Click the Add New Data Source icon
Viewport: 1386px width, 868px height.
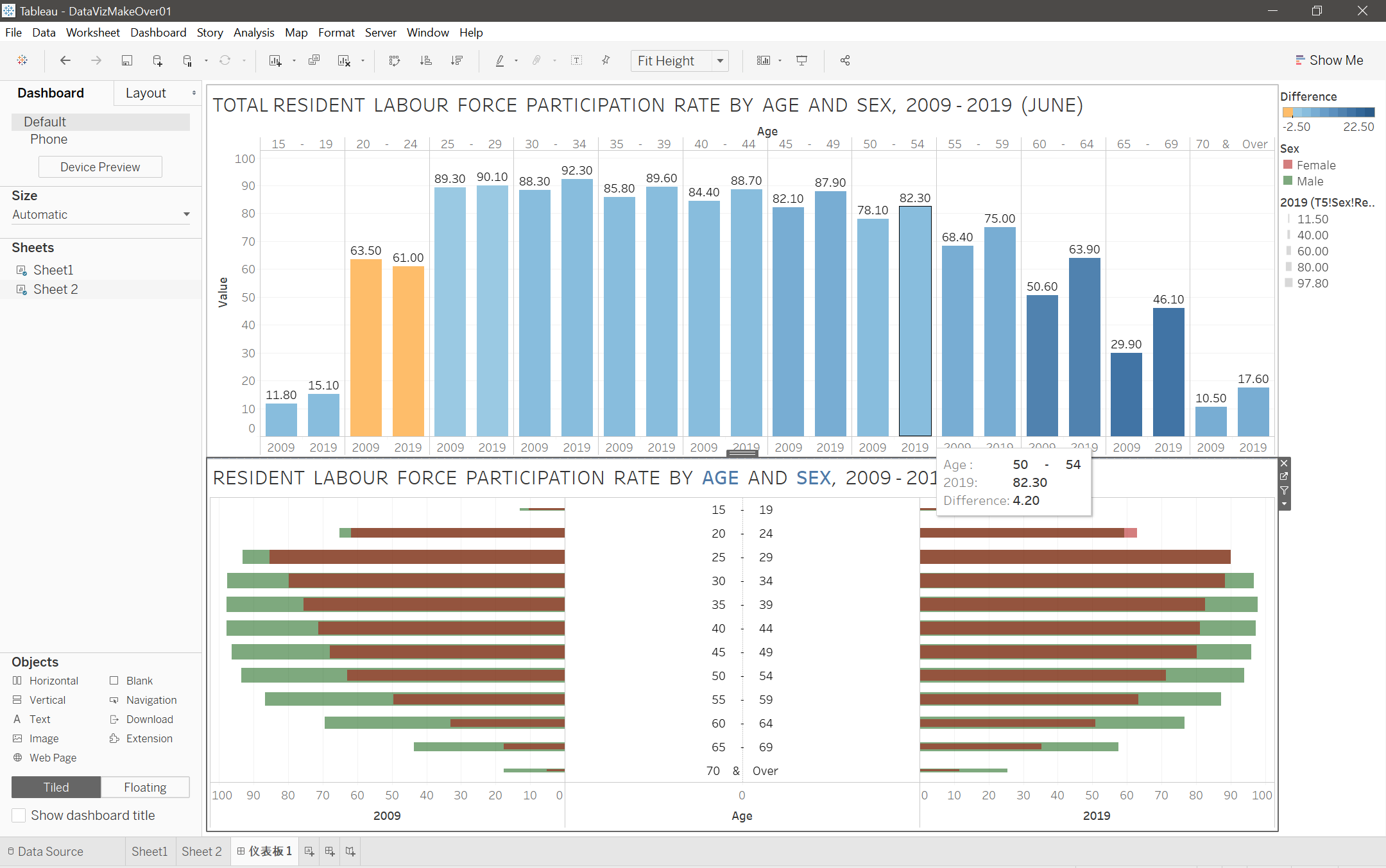click(157, 60)
